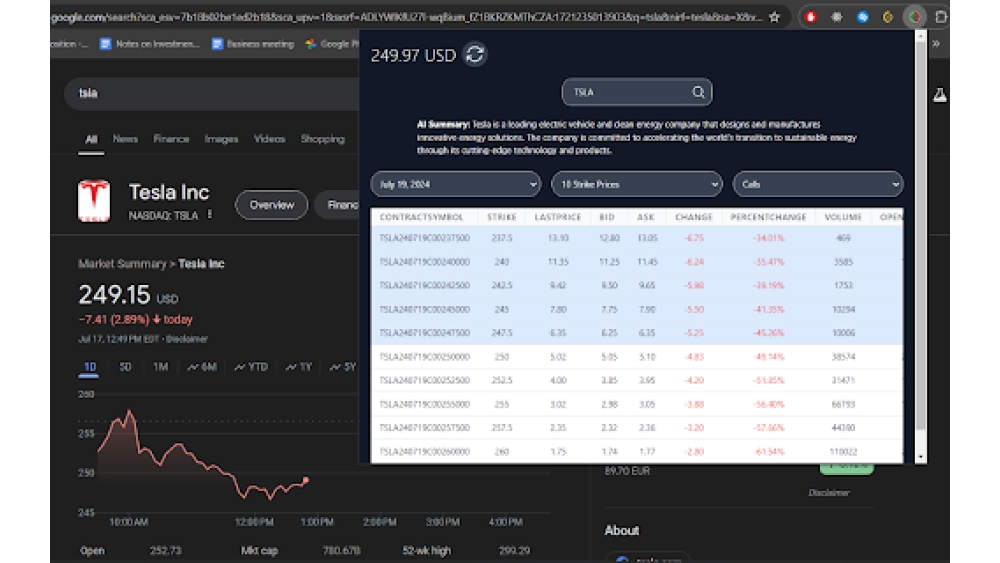The height and width of the screenshot is (563, 1000).
Task: Select the 1D chart range
Action: click(x=89, y=367)
